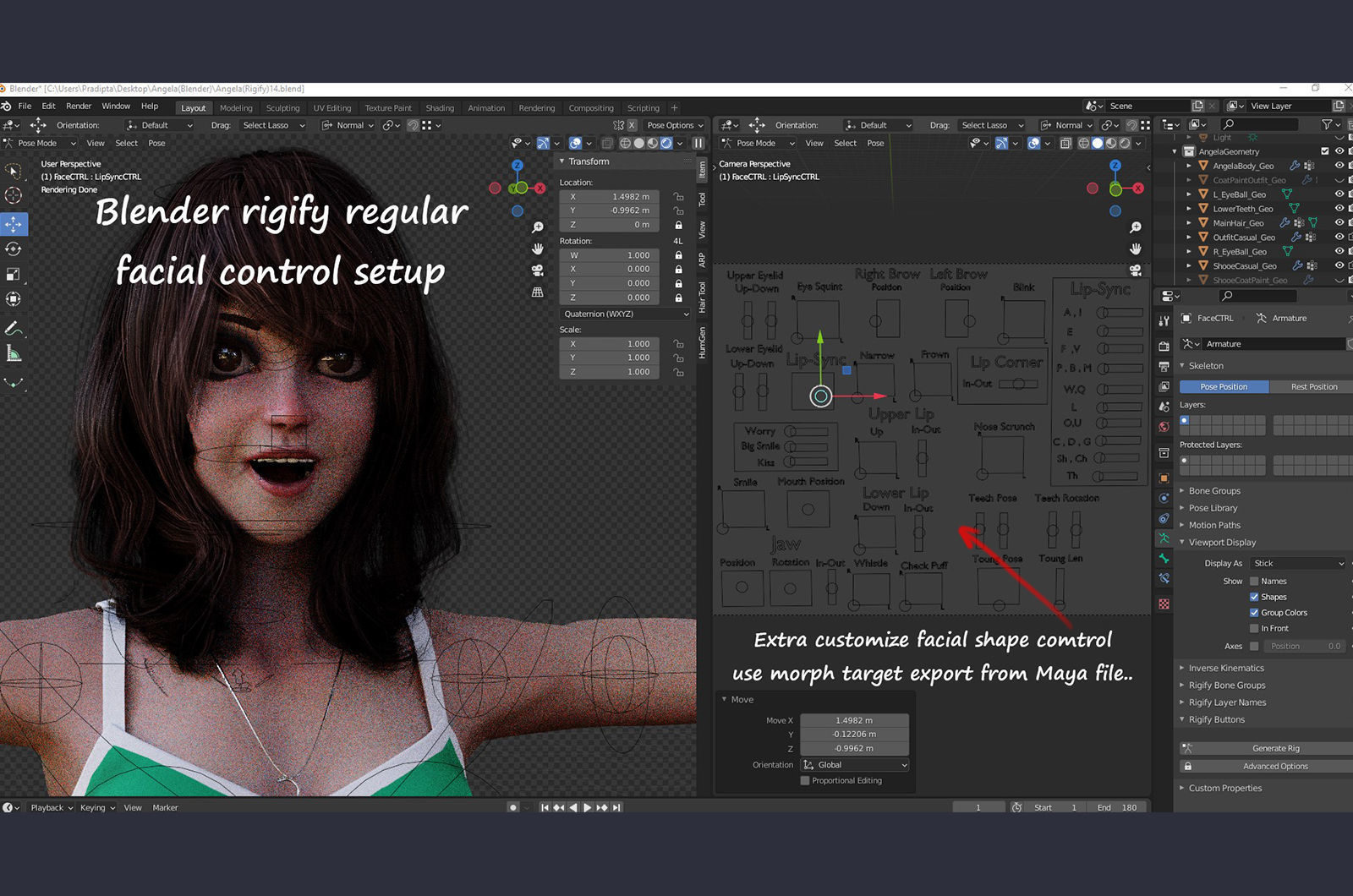1353x896 pixels.
Task: Click the zoom magnifier in the left viewport
Action: [x=537, y=227]
